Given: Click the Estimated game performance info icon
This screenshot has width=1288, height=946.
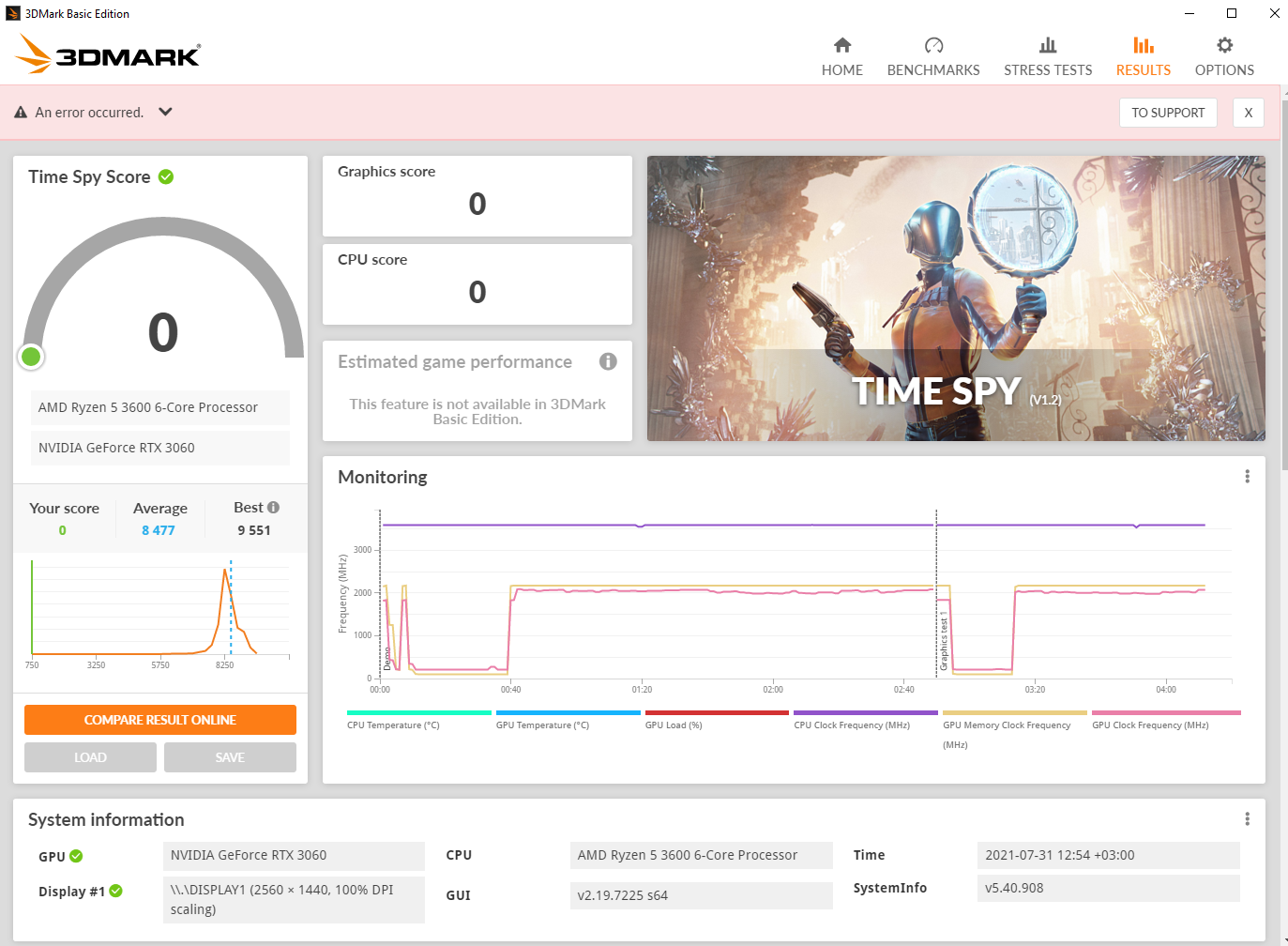Looking at the screenshot, I should click(x=608, y=361).
